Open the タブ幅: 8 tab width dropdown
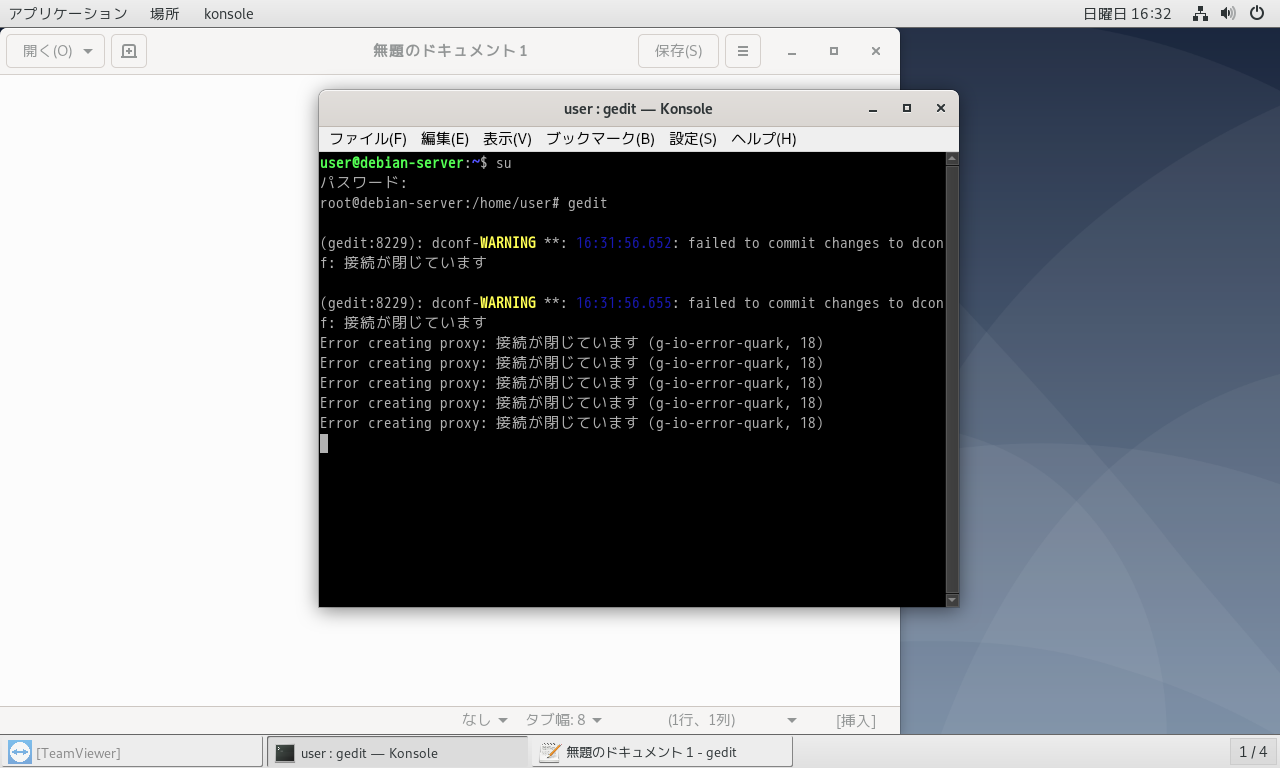Image resolution: width=1280 pixels, height=768 pixels. point(564,720)
